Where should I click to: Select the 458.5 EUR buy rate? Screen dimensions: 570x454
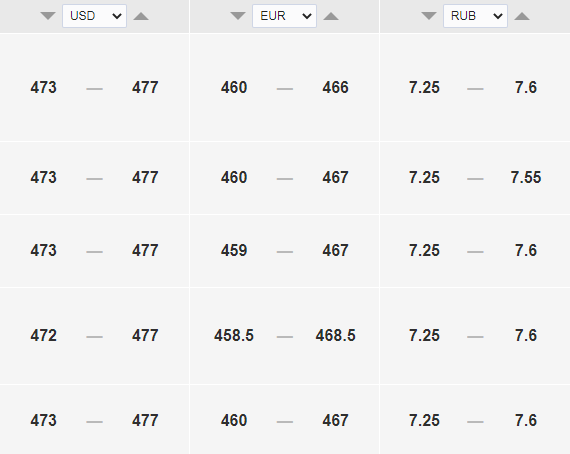tap(234, 335)
